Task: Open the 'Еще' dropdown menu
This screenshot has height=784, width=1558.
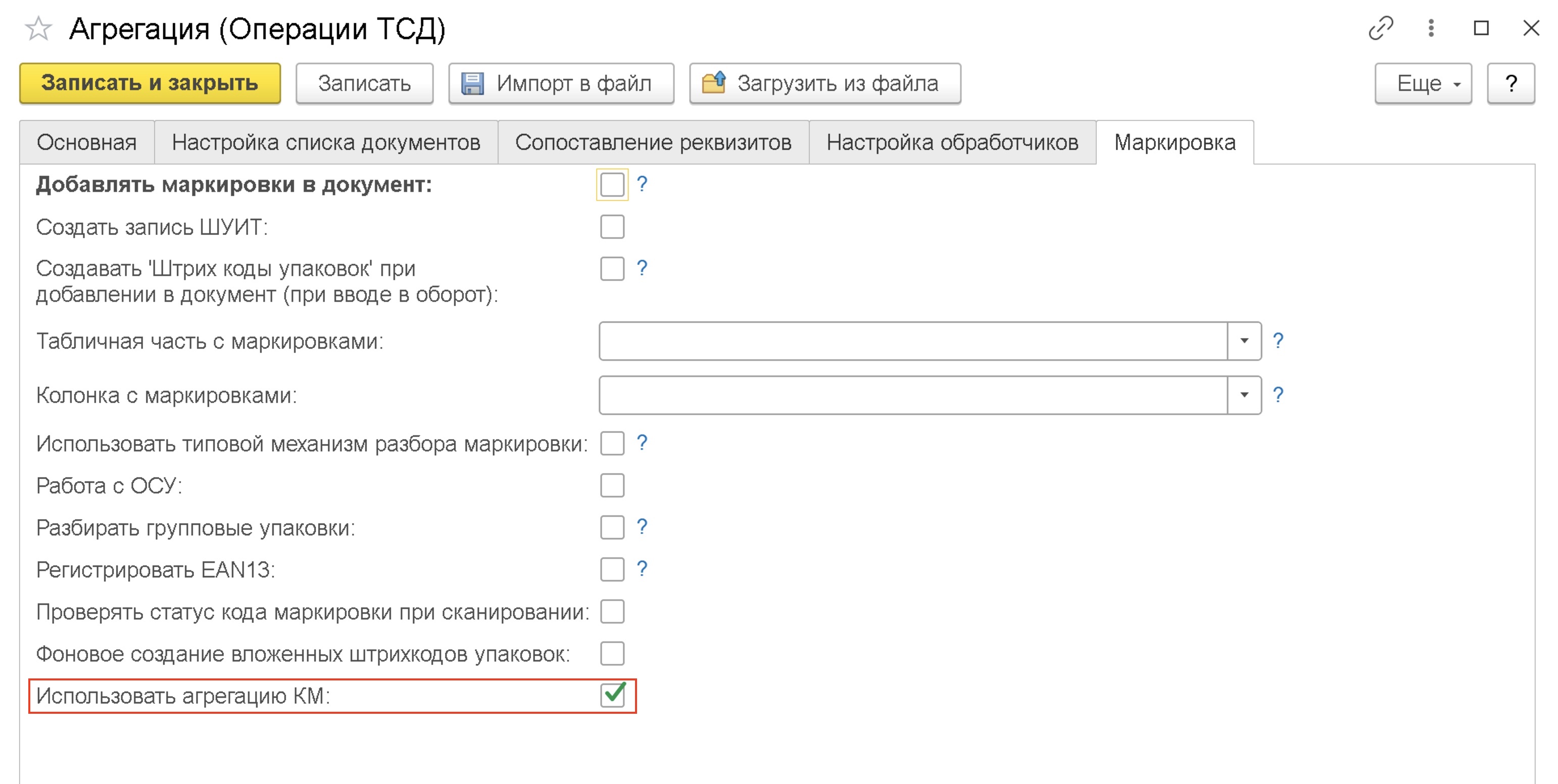Action: point(1423,83)
